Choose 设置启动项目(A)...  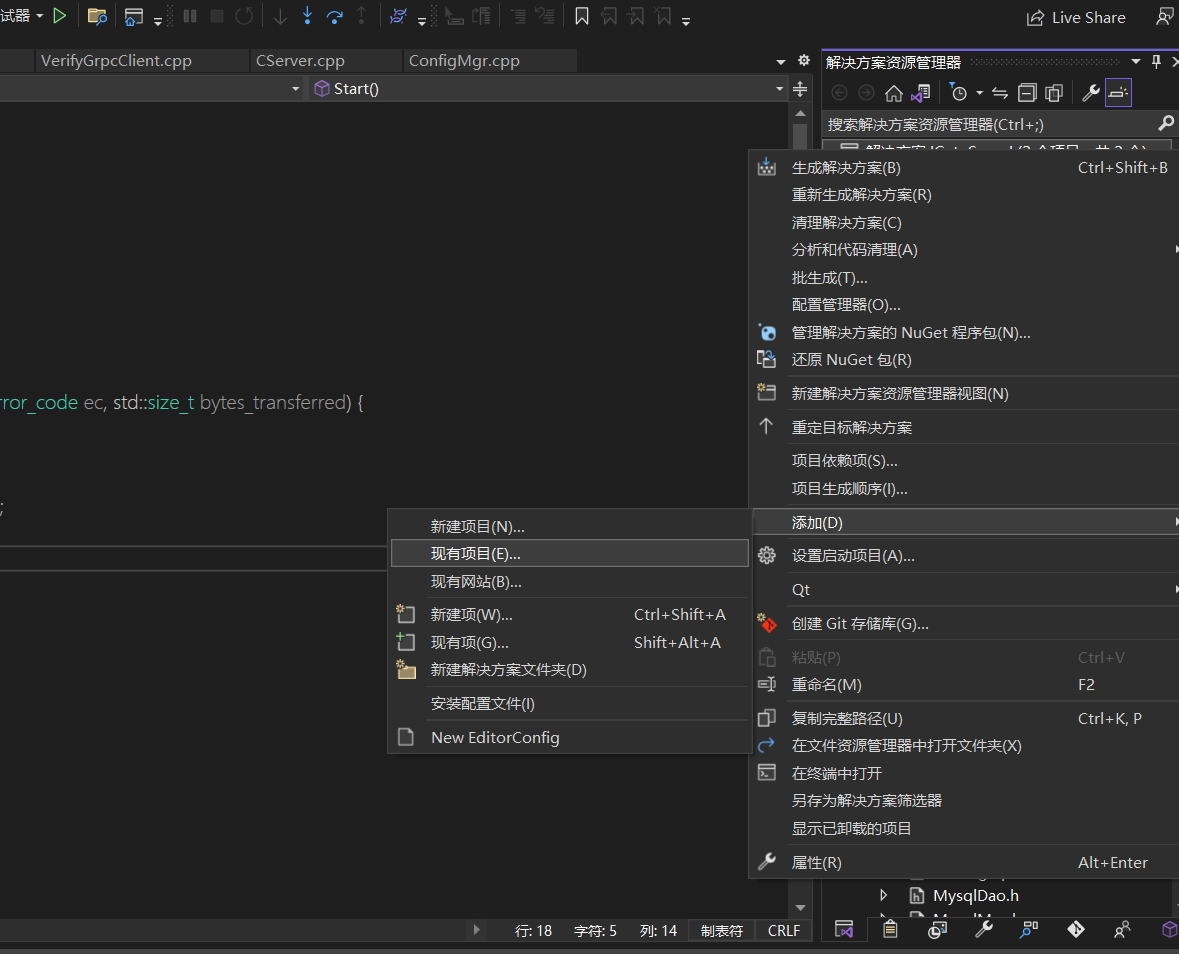pos(964,556)
